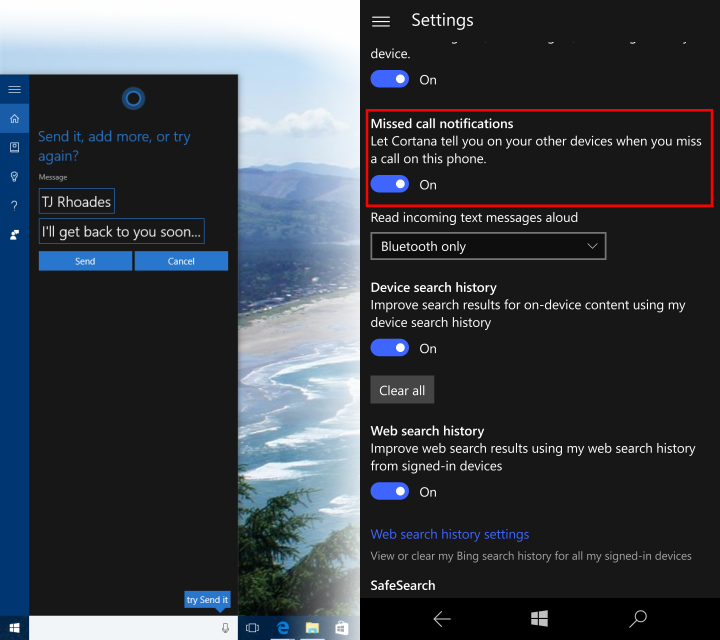Tap phone Search magnifier button

pyautogui.click(x=638, y=618)
